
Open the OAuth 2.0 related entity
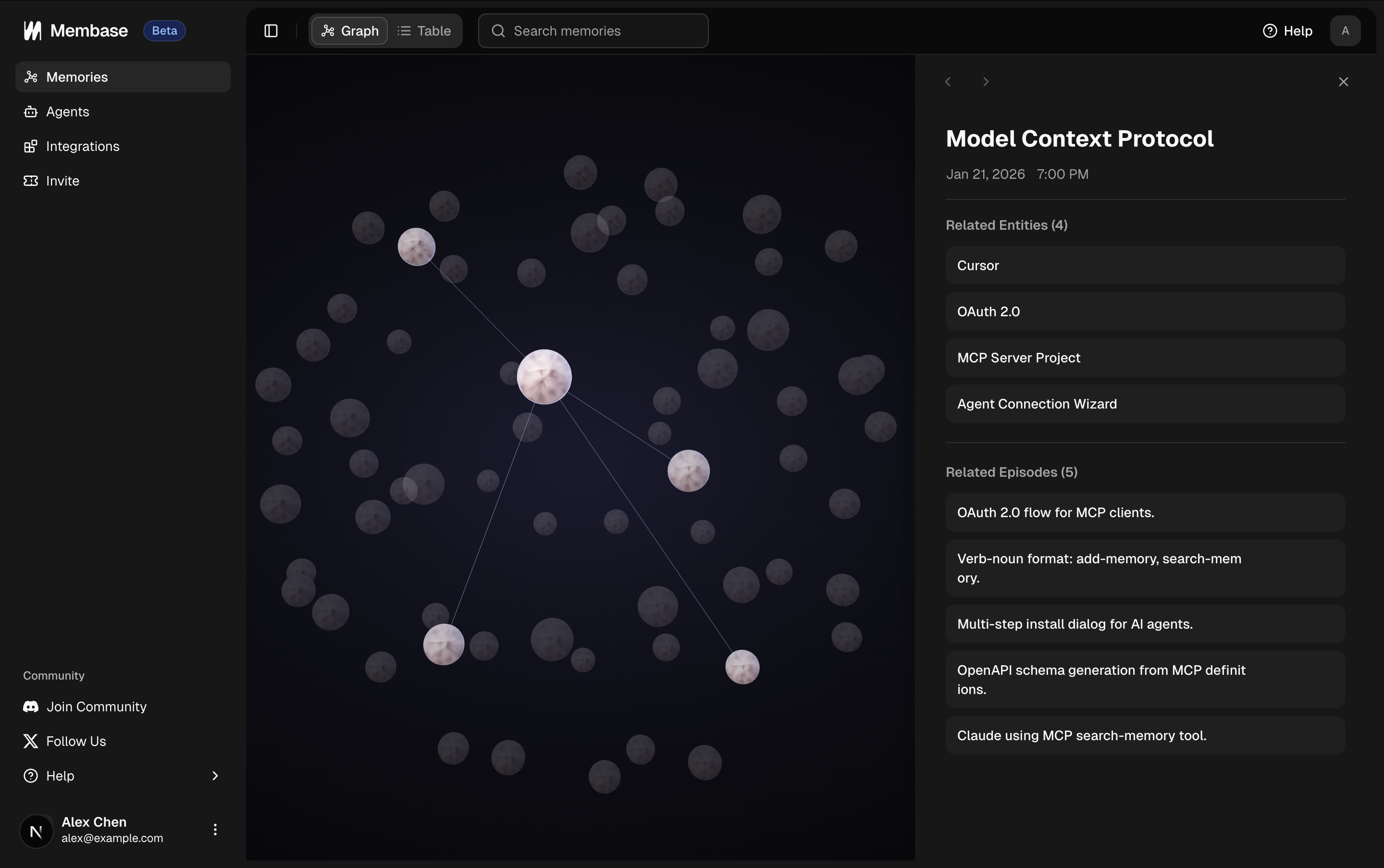[x=1144, y=311]
